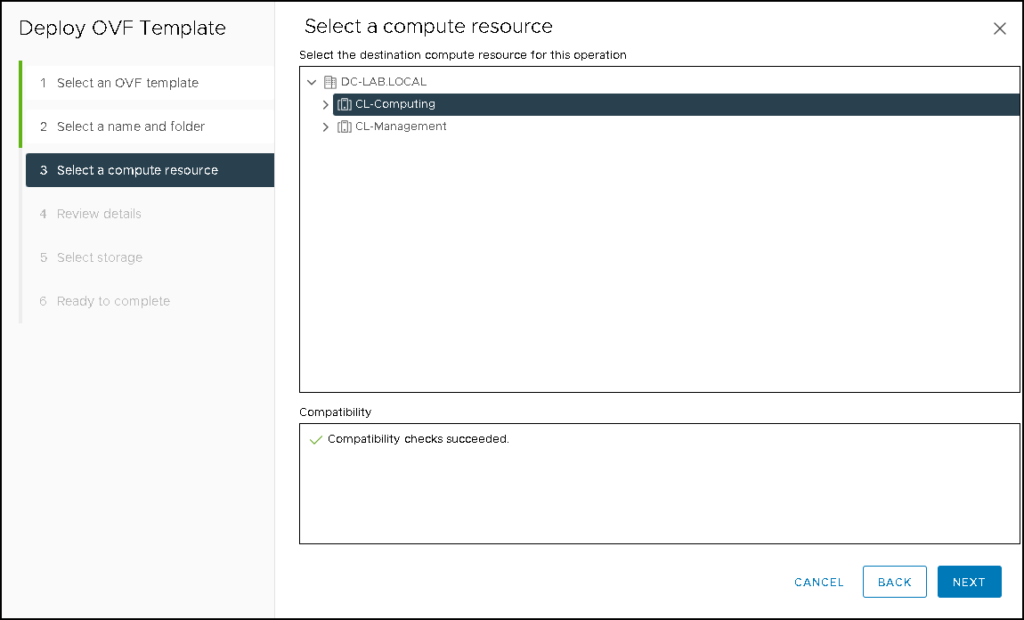This screenshot has width=1024, height=620.
Task: Click the BACK button
Action: 894,581
